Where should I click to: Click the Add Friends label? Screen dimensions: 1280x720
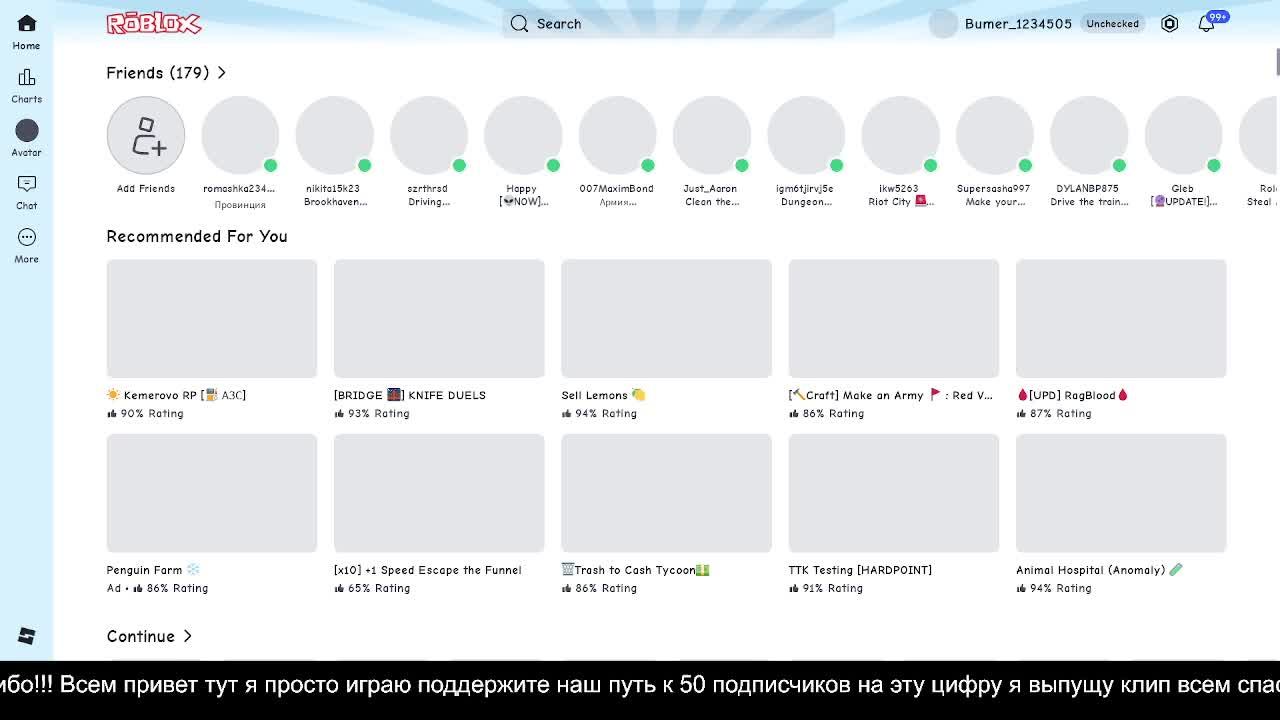146,189
